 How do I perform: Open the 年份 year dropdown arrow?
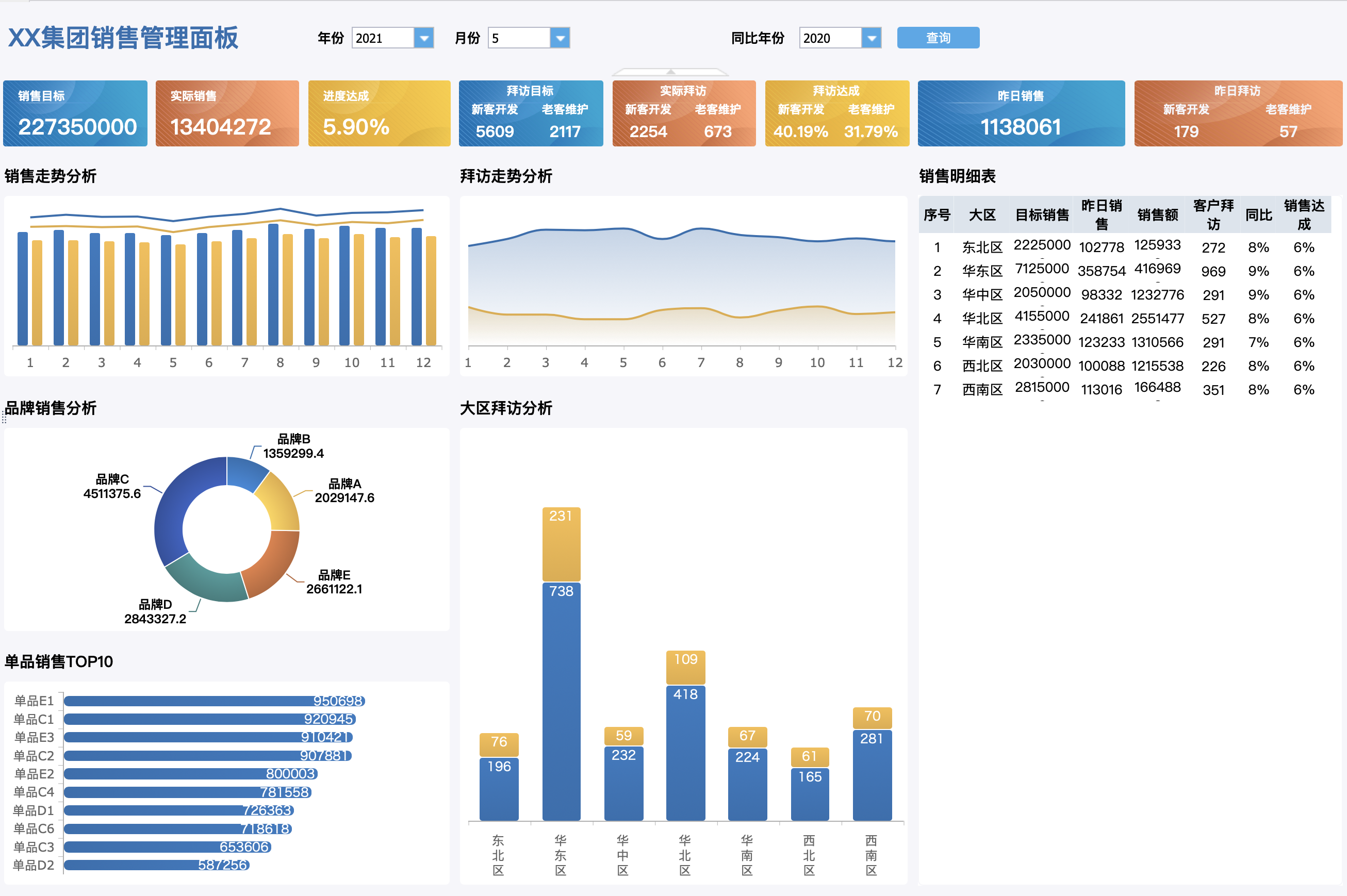pyautogui.click(x=423, y=38)
